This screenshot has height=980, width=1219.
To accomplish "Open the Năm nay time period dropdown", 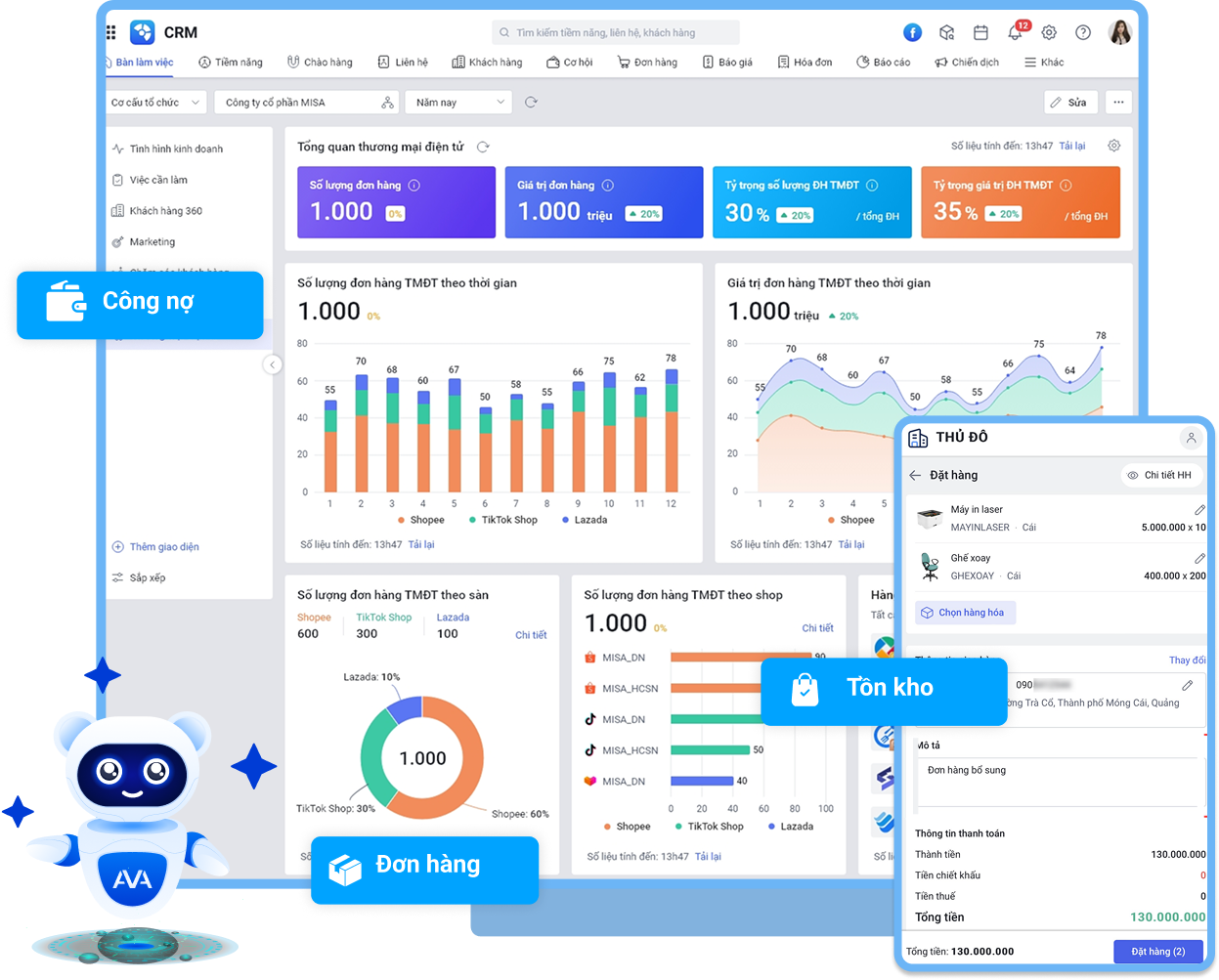I will [458, 102].
